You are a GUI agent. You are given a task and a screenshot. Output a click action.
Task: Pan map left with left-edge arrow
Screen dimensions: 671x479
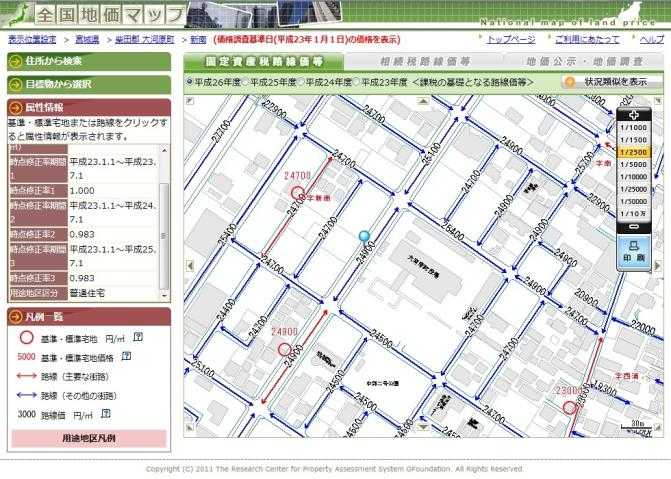coord(190,265)
